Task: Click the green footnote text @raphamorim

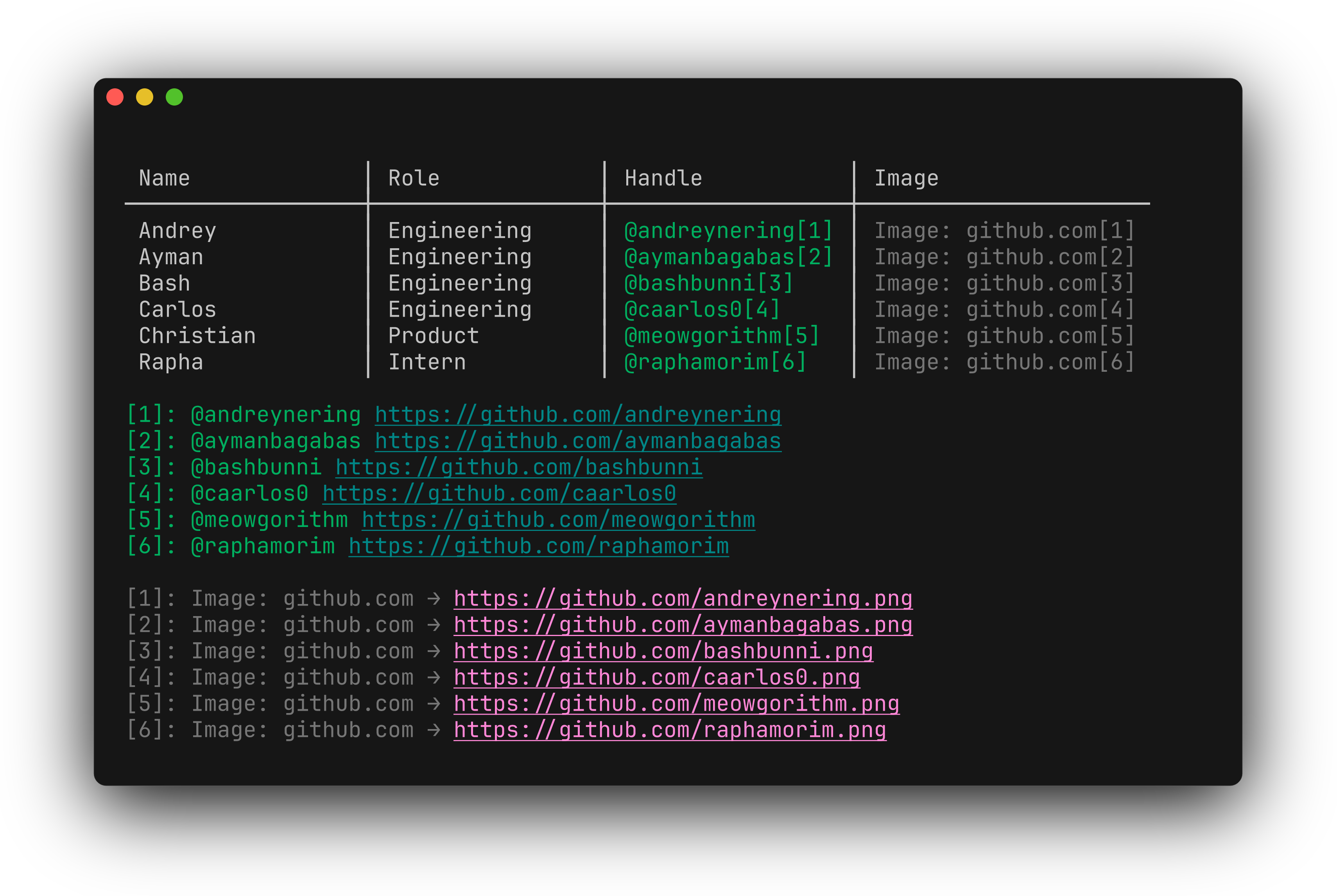Action: click(263, 546)
